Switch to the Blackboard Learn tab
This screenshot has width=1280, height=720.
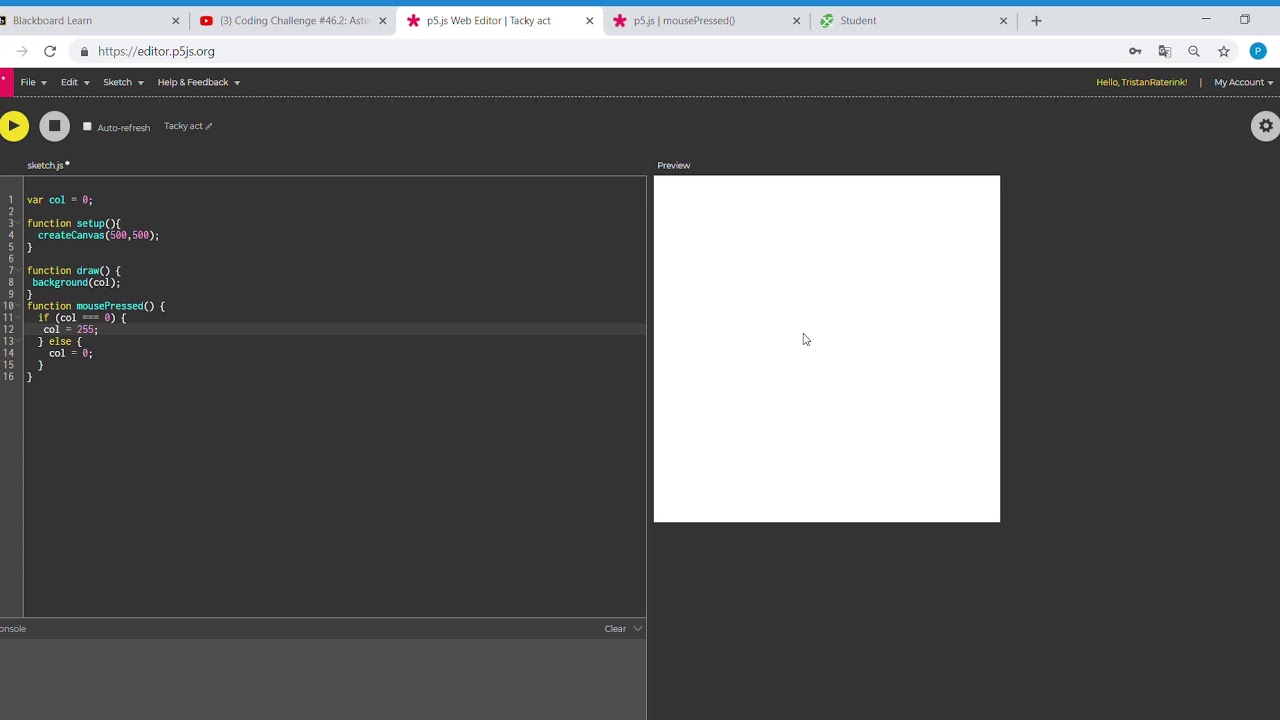pos(90,20)
